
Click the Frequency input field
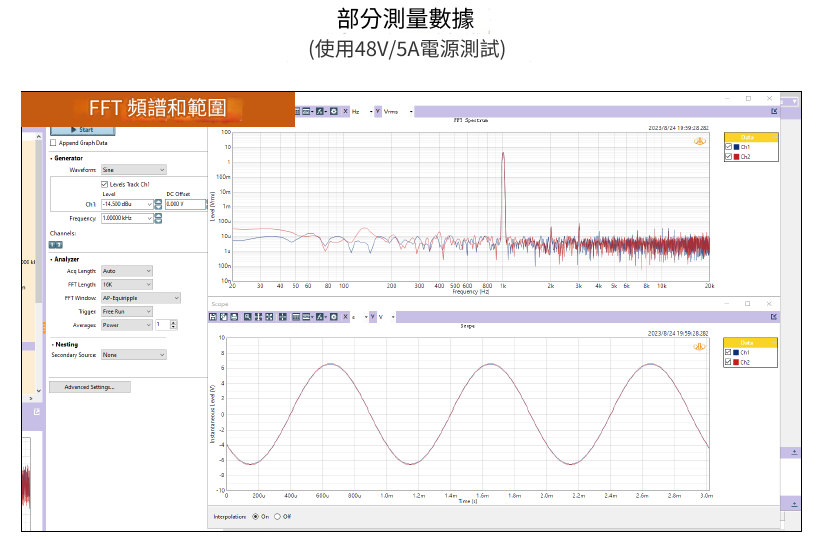[125, 218]
